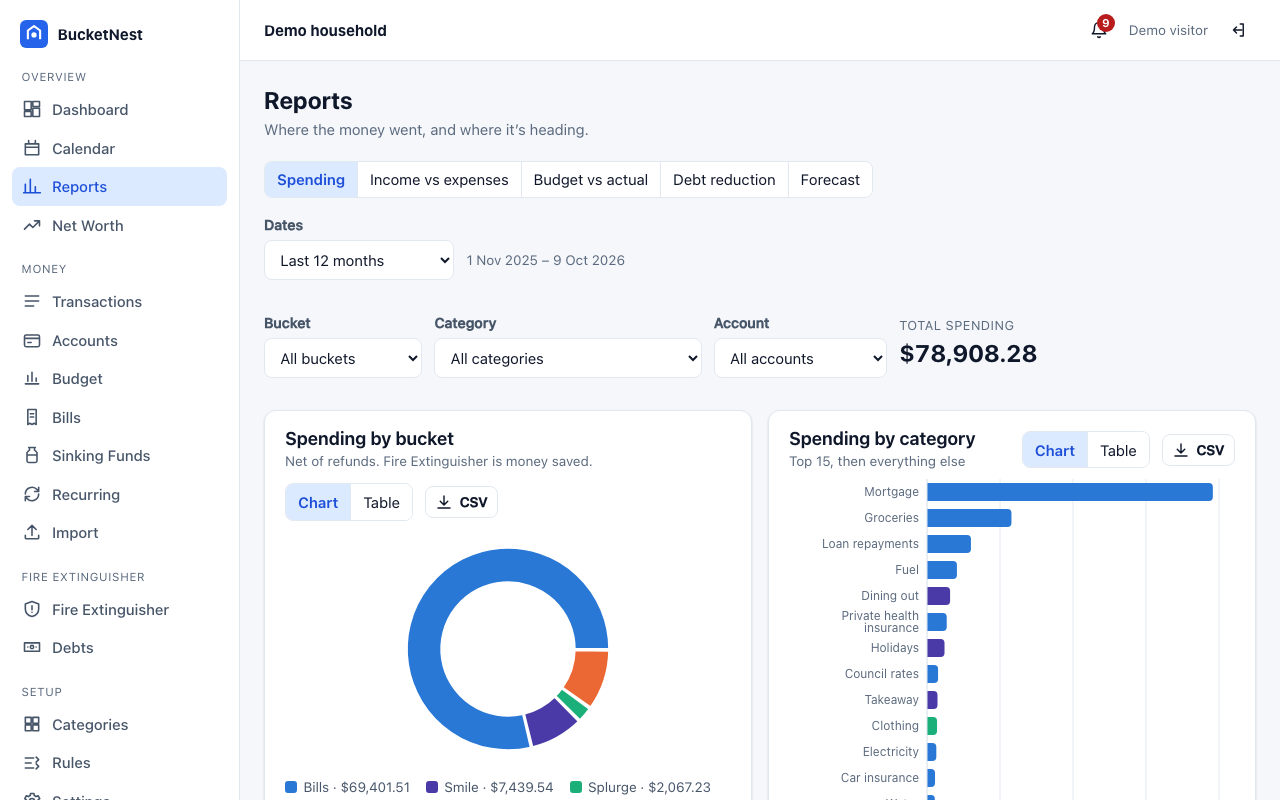Go to the Debt reduction tab
Viewport: 1280px width, 800px height.
pos(724,180)
